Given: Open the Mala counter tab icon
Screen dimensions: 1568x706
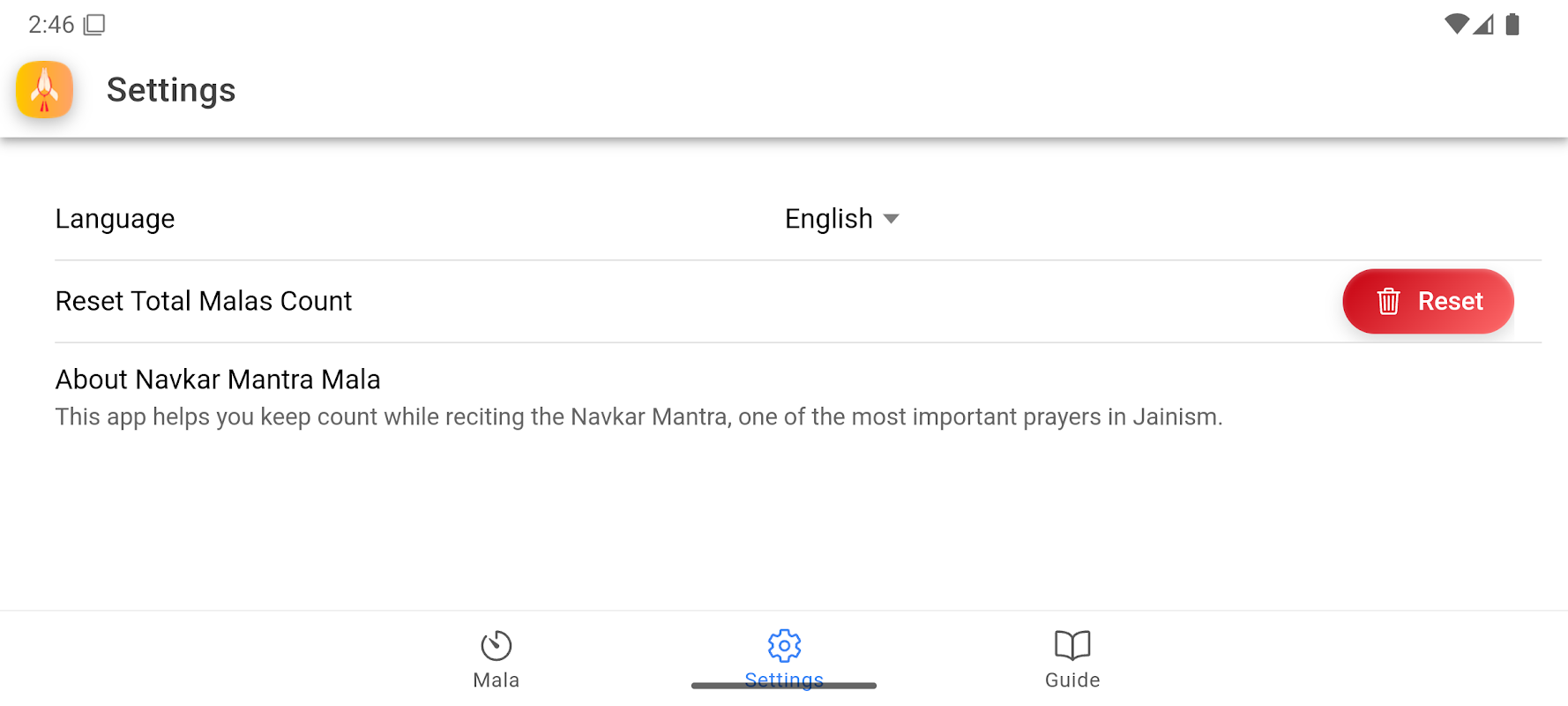Looking at the screenshot, I should coord(497,645).
